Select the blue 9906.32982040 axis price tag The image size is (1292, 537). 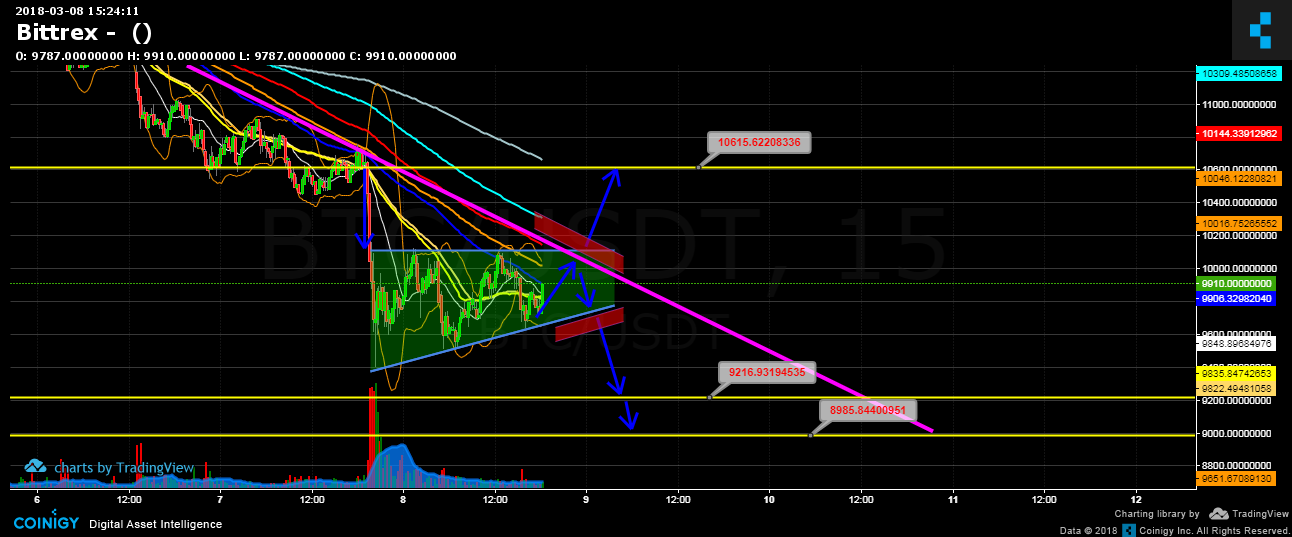point(1238,298)
